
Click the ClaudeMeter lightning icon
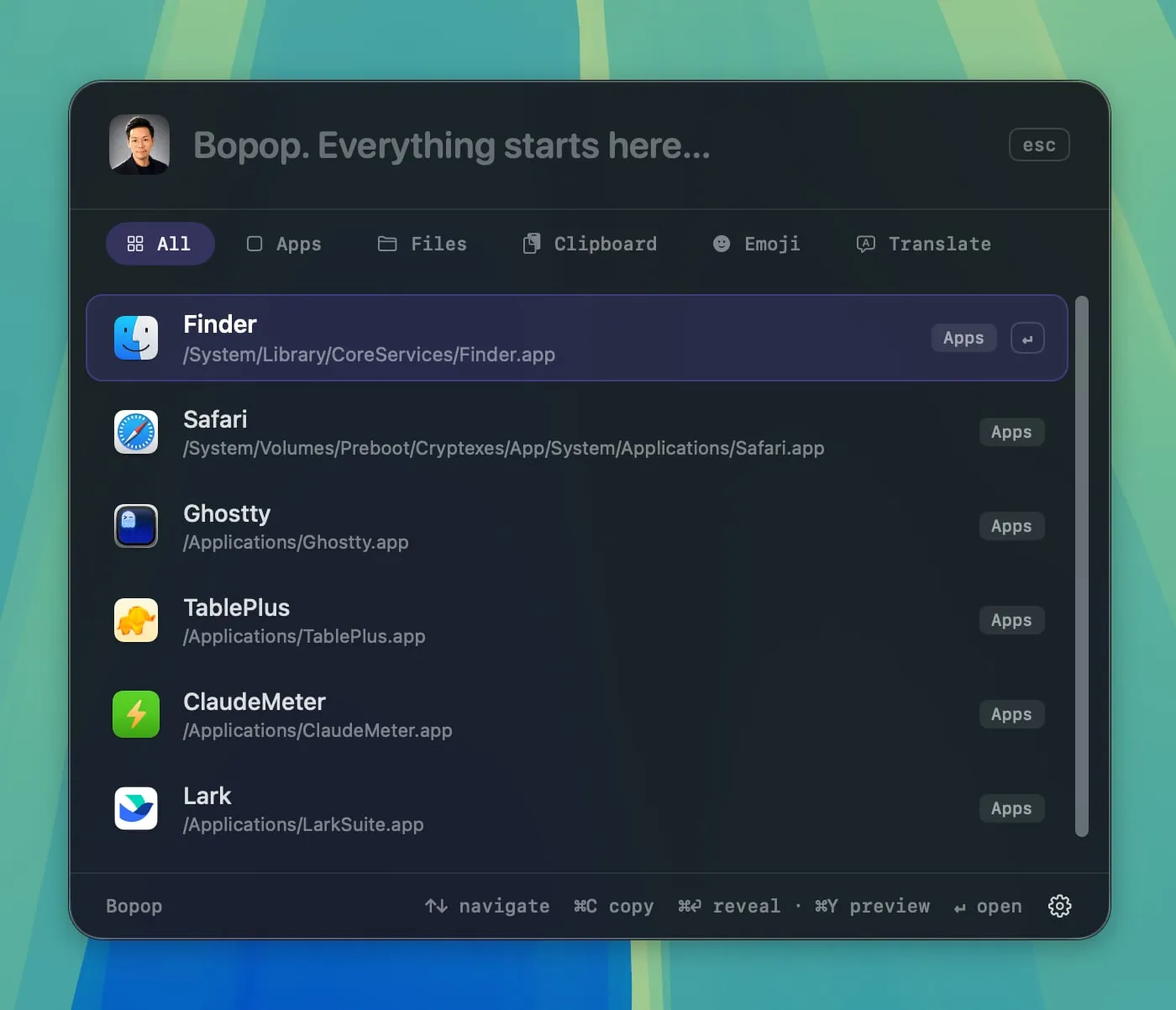(136, 714)
